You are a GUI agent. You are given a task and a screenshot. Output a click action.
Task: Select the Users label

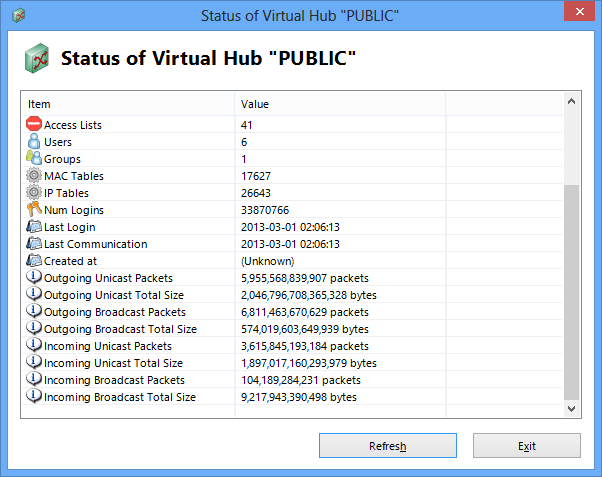58,142
